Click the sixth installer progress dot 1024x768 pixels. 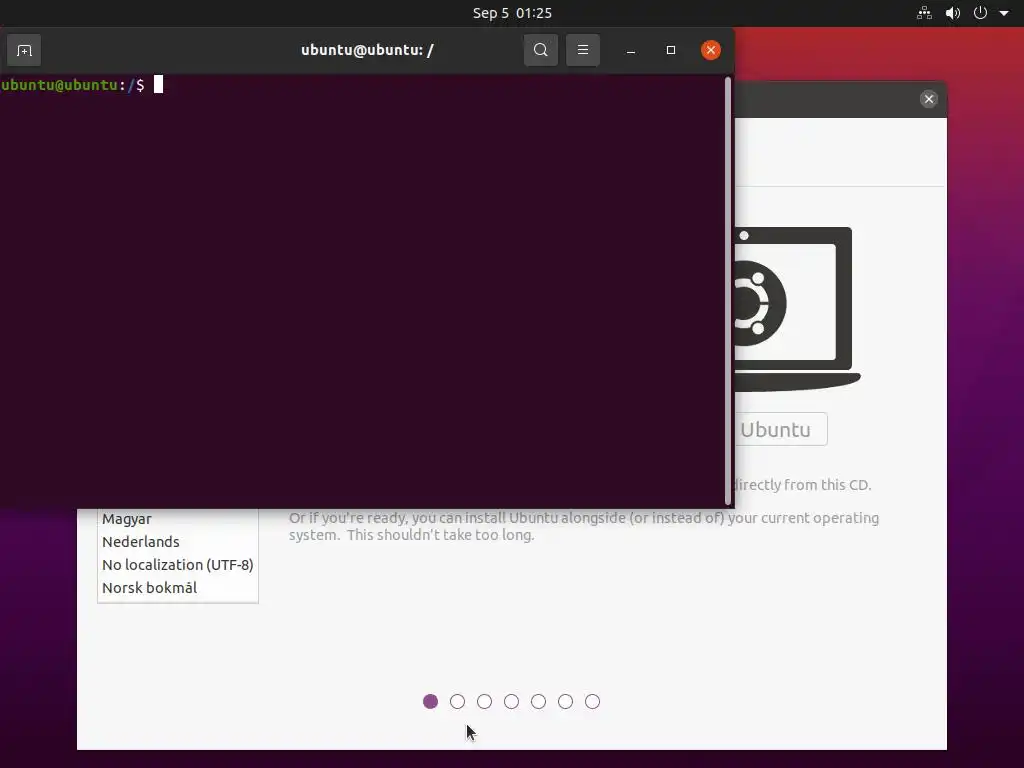566,701
